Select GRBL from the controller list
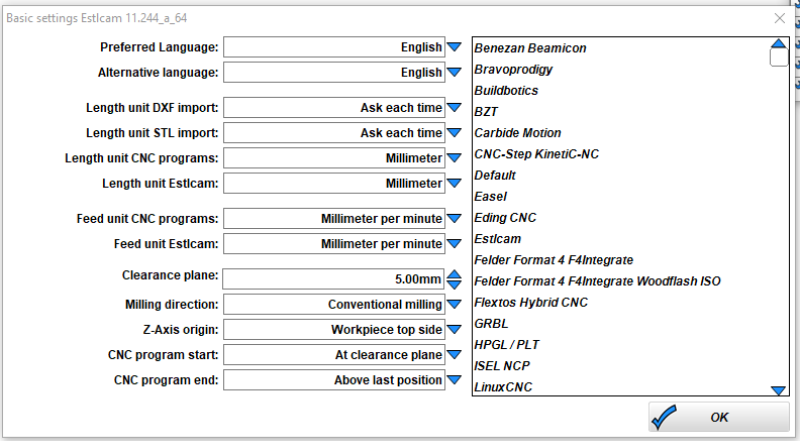800x441 pixels. (491, 324)
